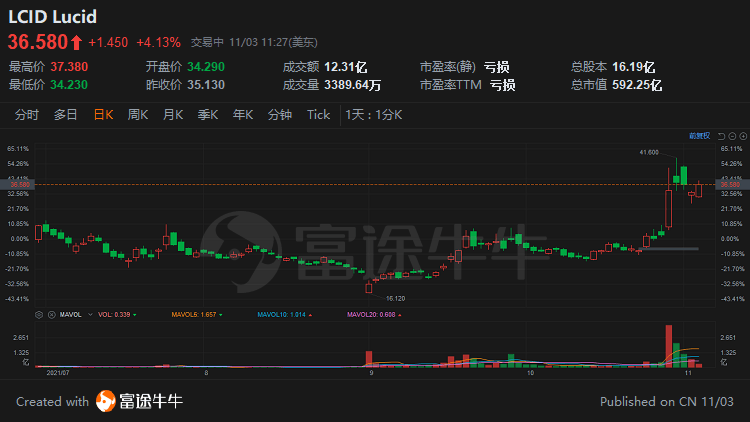
Task: Click the 最低价 value 34.230
Action: pyautogui.click(x=69, y=85)
